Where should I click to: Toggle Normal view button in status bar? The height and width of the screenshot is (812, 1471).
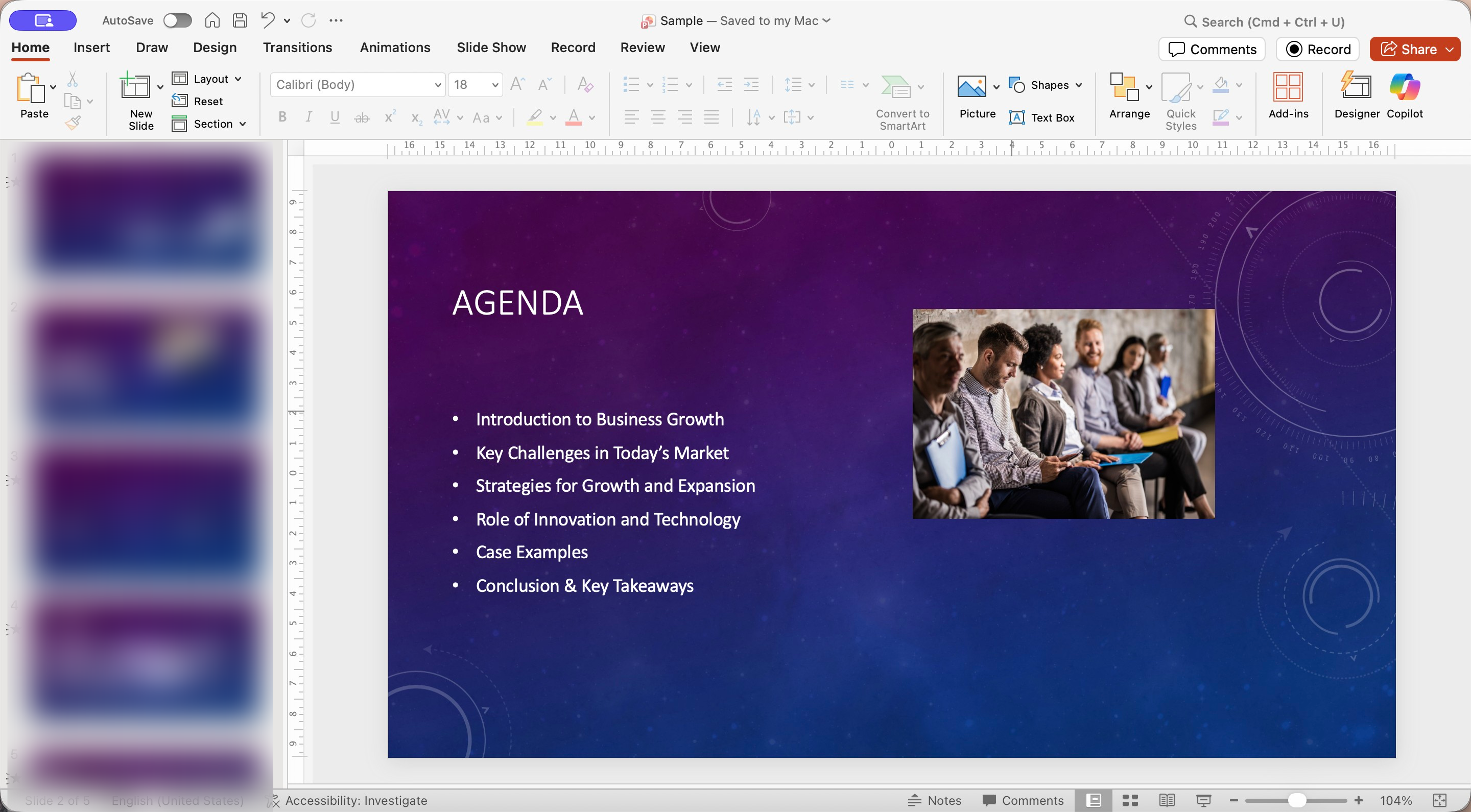click(1093, 801)
